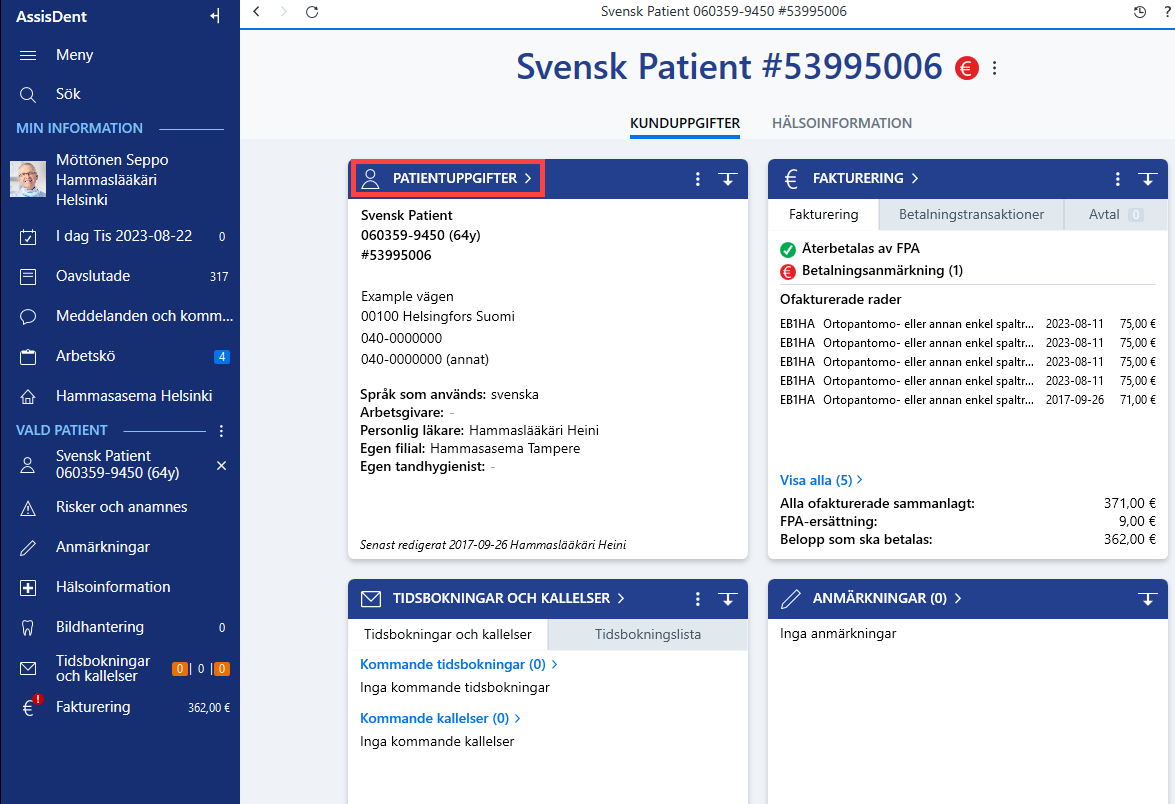Viewport: 1175px width, 804px height.
Task: Open the Fakturering card three-dot menu
Action: pos(1117,178)
